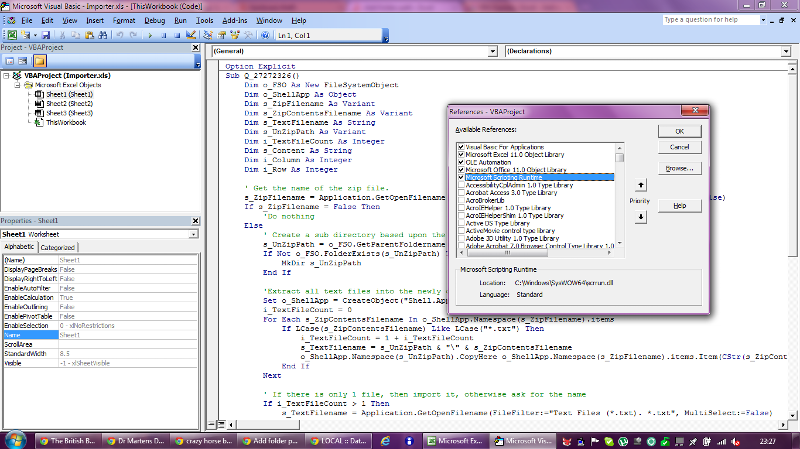The height and width of the screenshot is (449, 800).
Task: Uncheck the OLE Automation reference
Action: 461,162
